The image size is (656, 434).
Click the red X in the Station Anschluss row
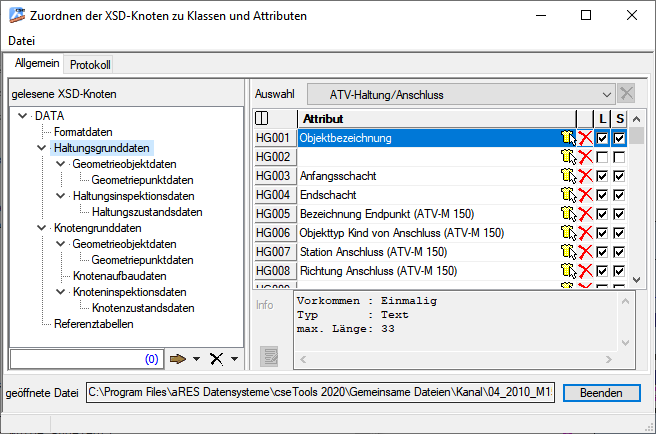tap(585, 252)
